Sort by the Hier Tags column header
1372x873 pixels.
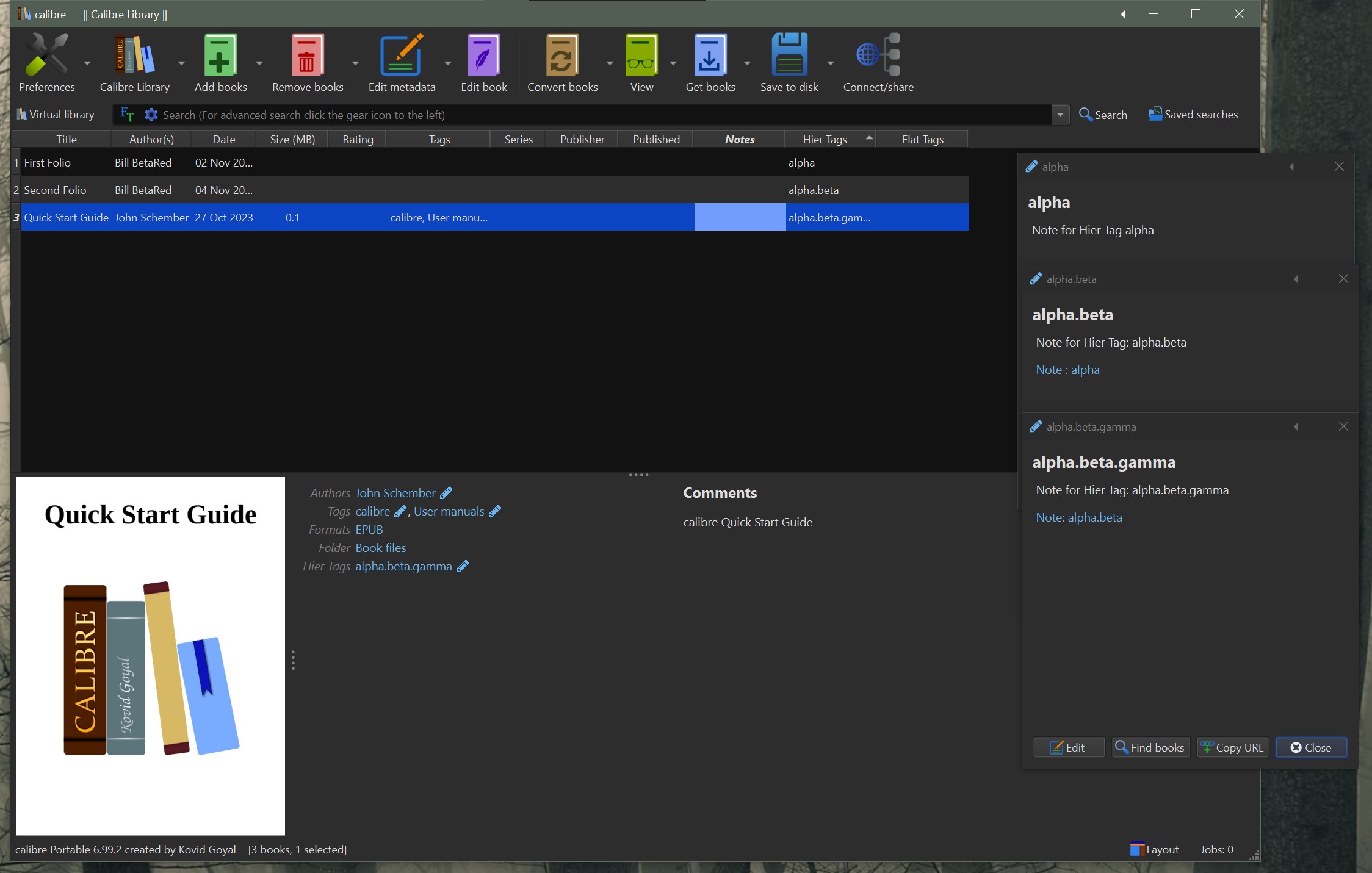[x=825, y=140]
